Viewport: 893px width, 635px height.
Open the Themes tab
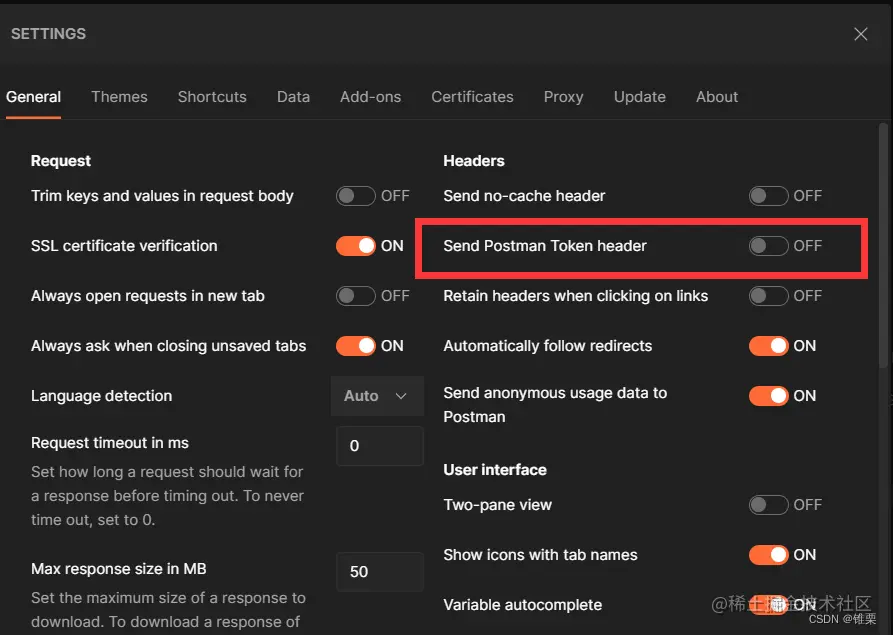point(119,97)
